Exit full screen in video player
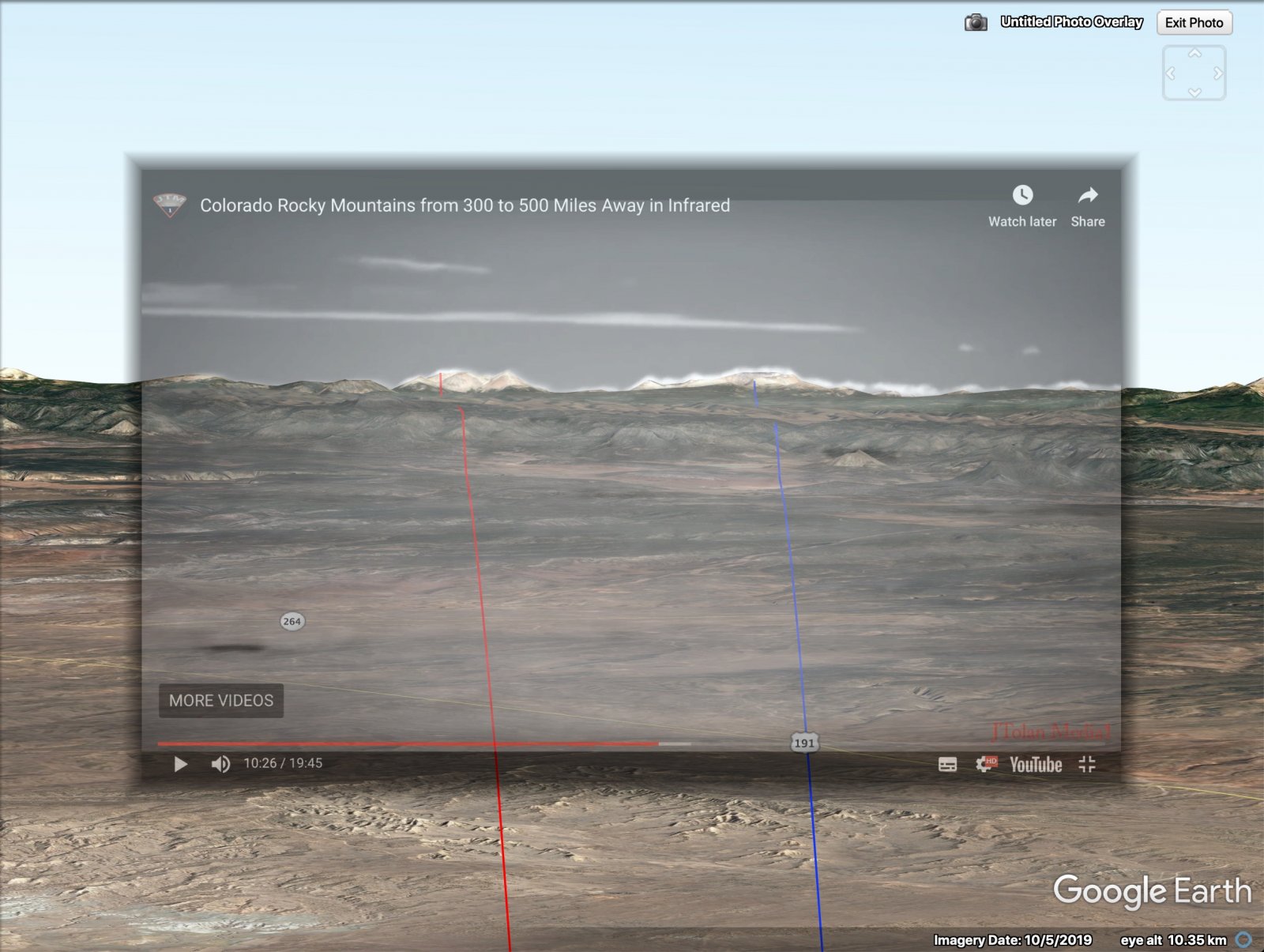Screen dimensions: 1264x952 coord(1087,764)
